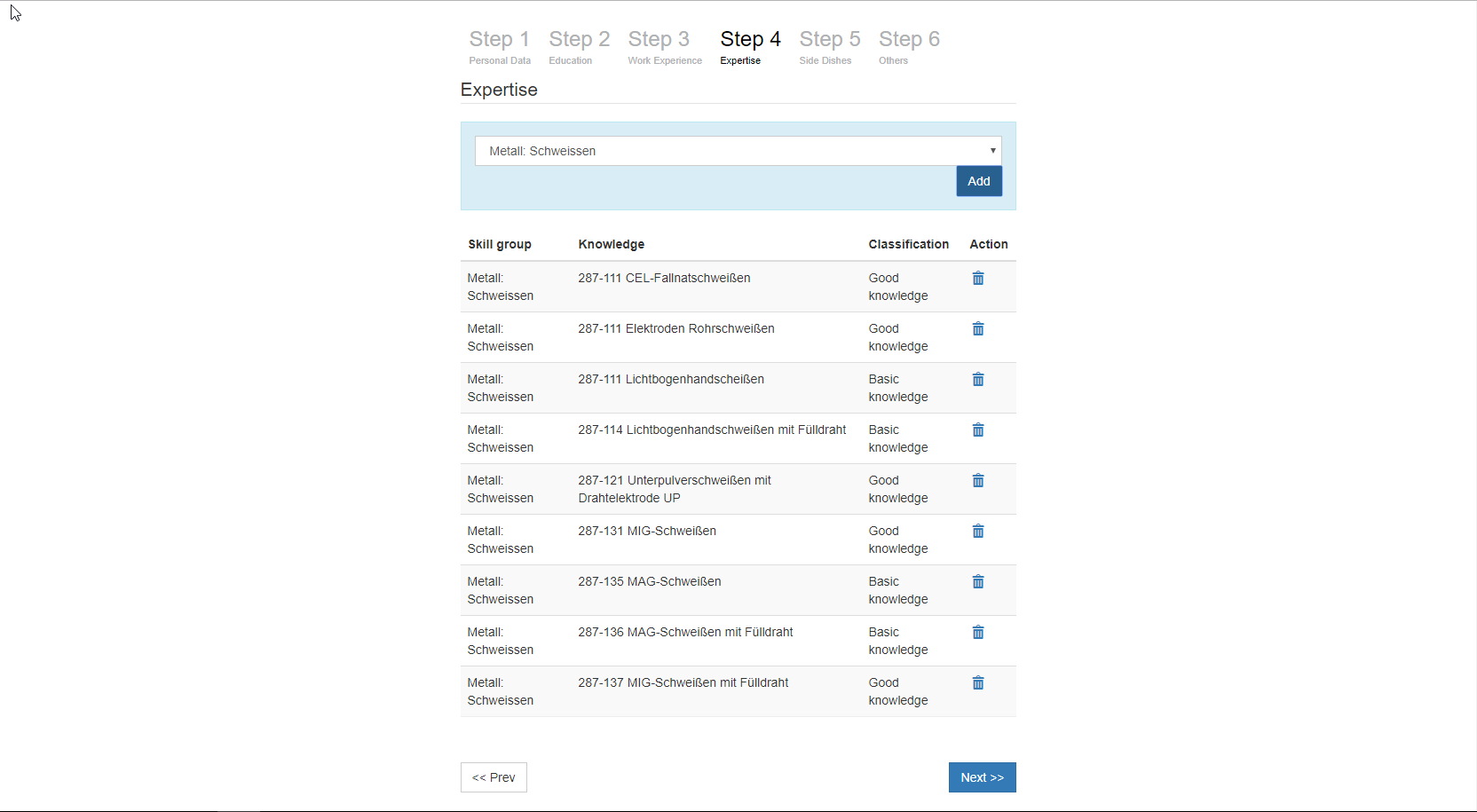Screen dimensions: 1477x812
Task: Go to Step 1 Personal Data
Action: [500, 47]
